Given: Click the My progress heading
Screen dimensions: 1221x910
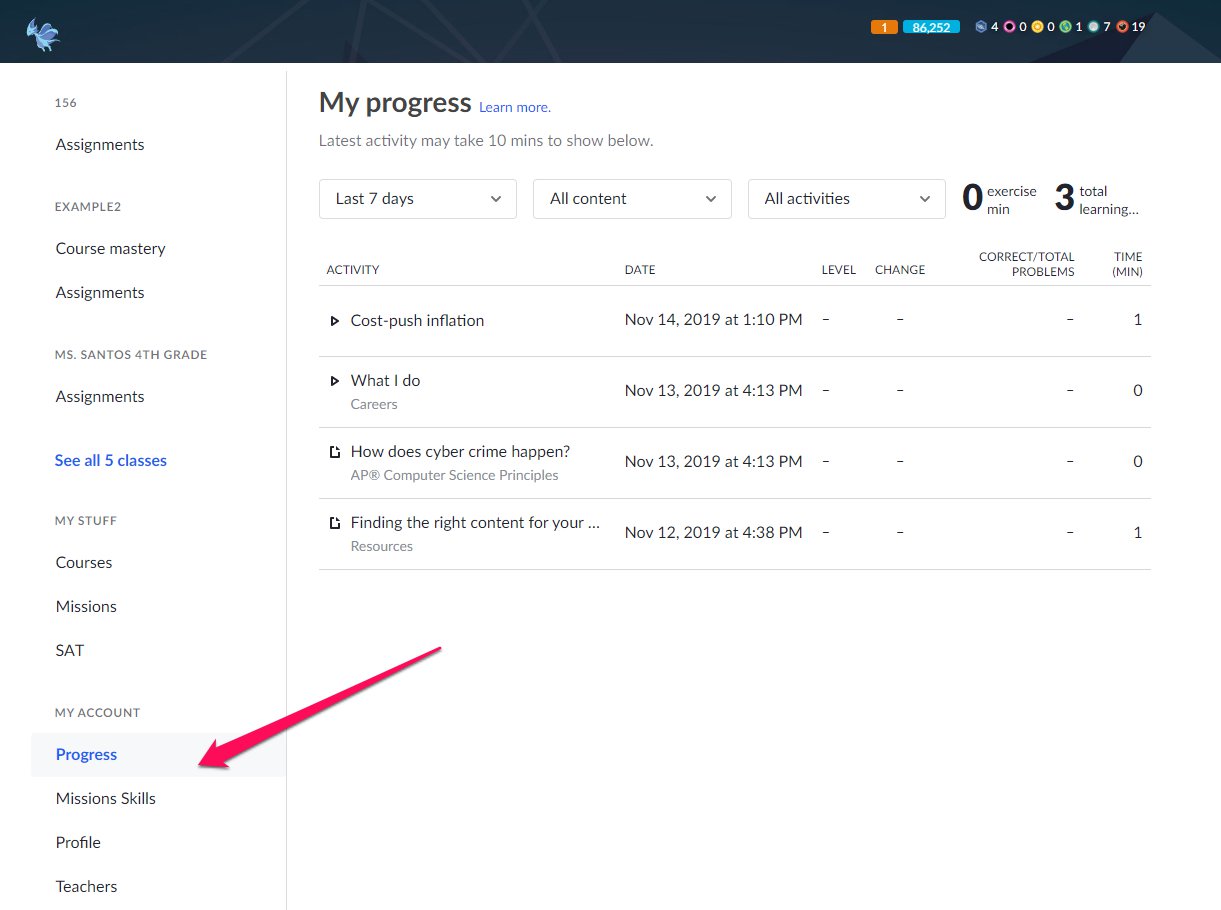Looking at the screenshot, I should pyautogui.click(x=395, y=103).
